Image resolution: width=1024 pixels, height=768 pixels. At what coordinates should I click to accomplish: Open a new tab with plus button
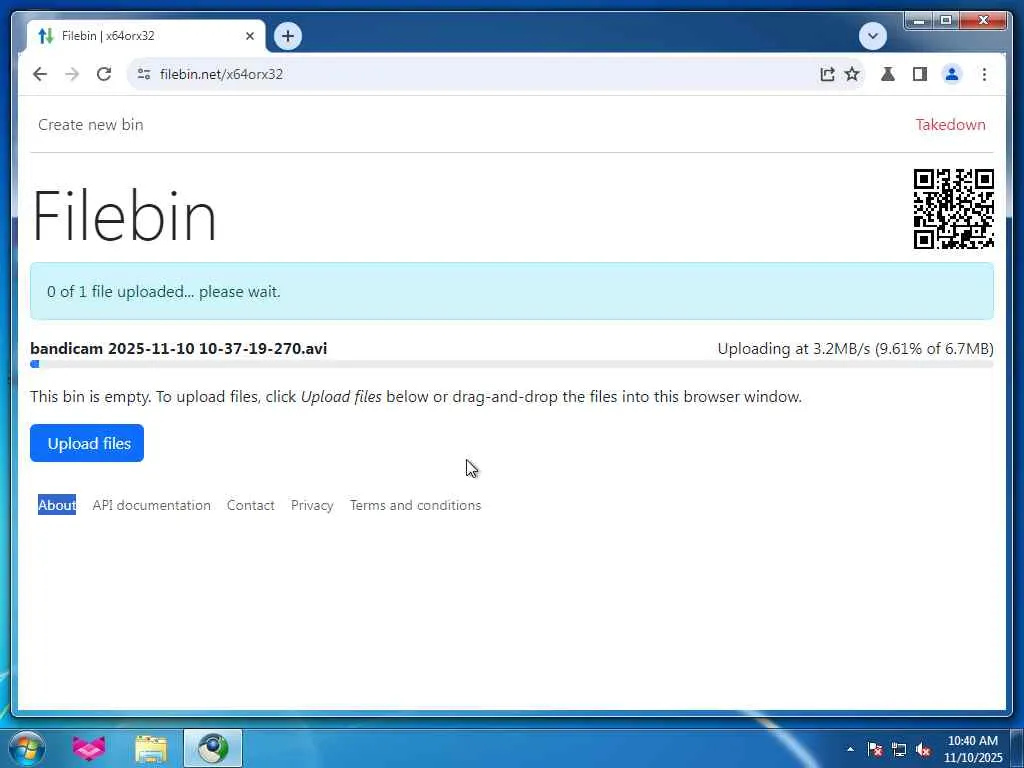288,36
